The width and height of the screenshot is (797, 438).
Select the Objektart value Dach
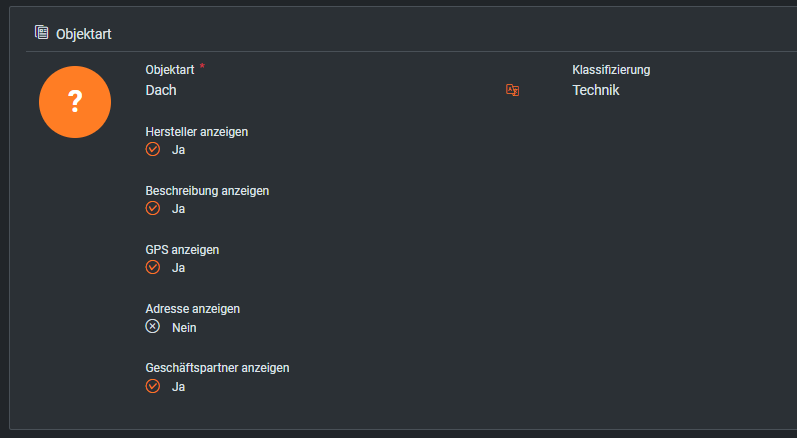pos(162,90)
